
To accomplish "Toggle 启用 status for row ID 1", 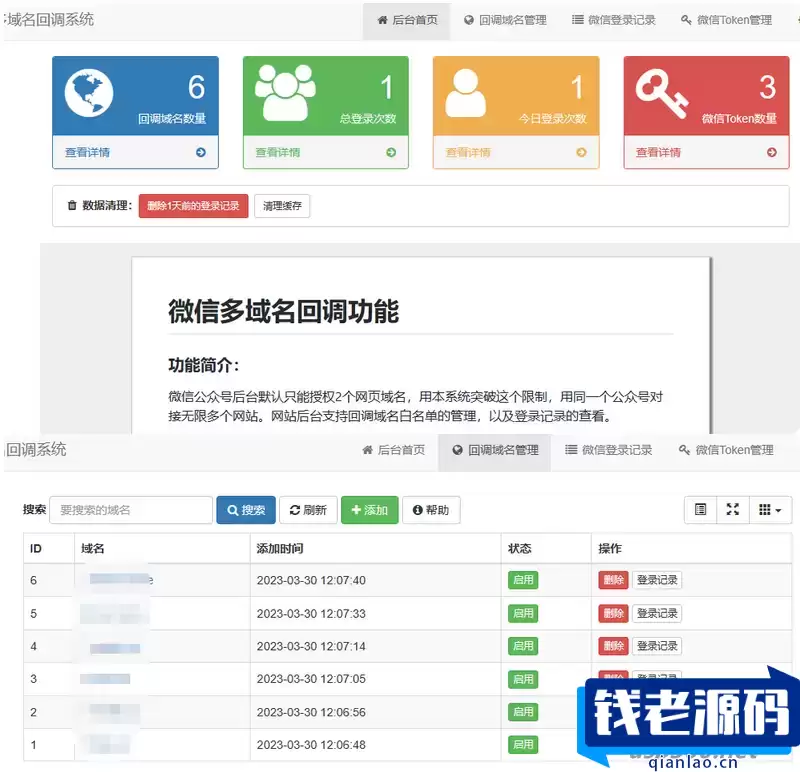I will 523,745.
